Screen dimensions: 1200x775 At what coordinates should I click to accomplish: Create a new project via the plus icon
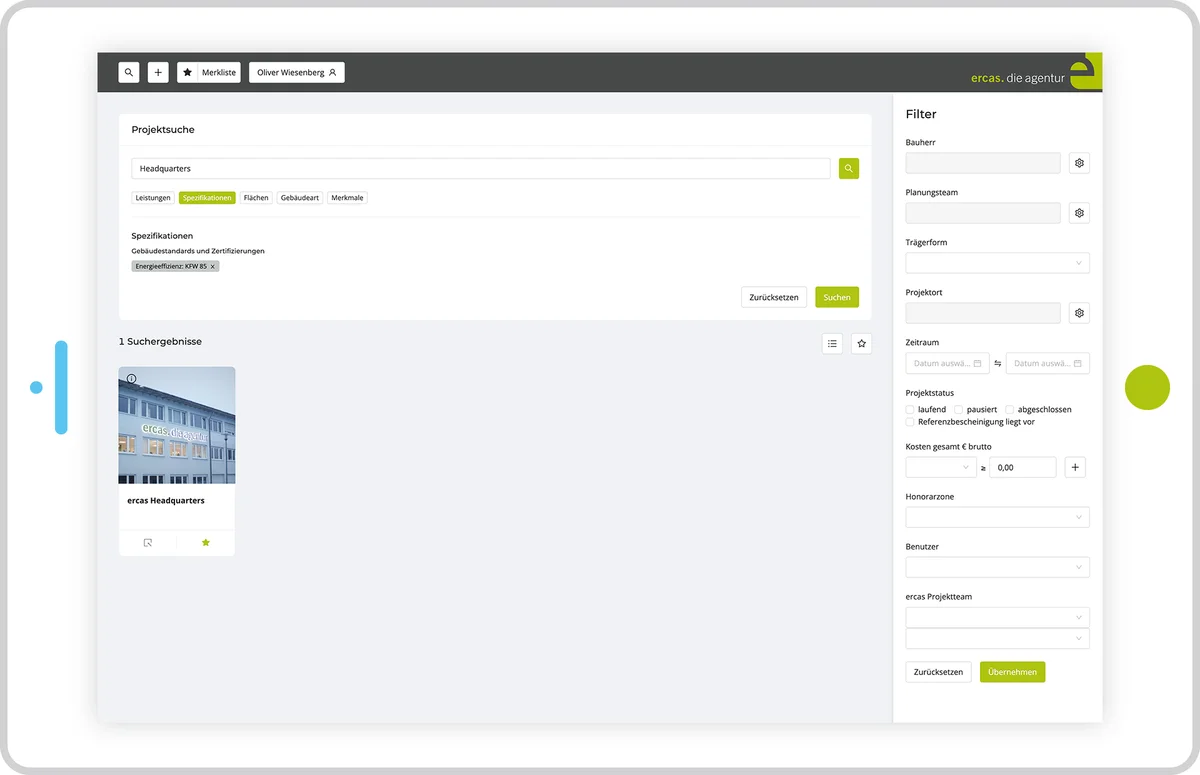point(157,72)
